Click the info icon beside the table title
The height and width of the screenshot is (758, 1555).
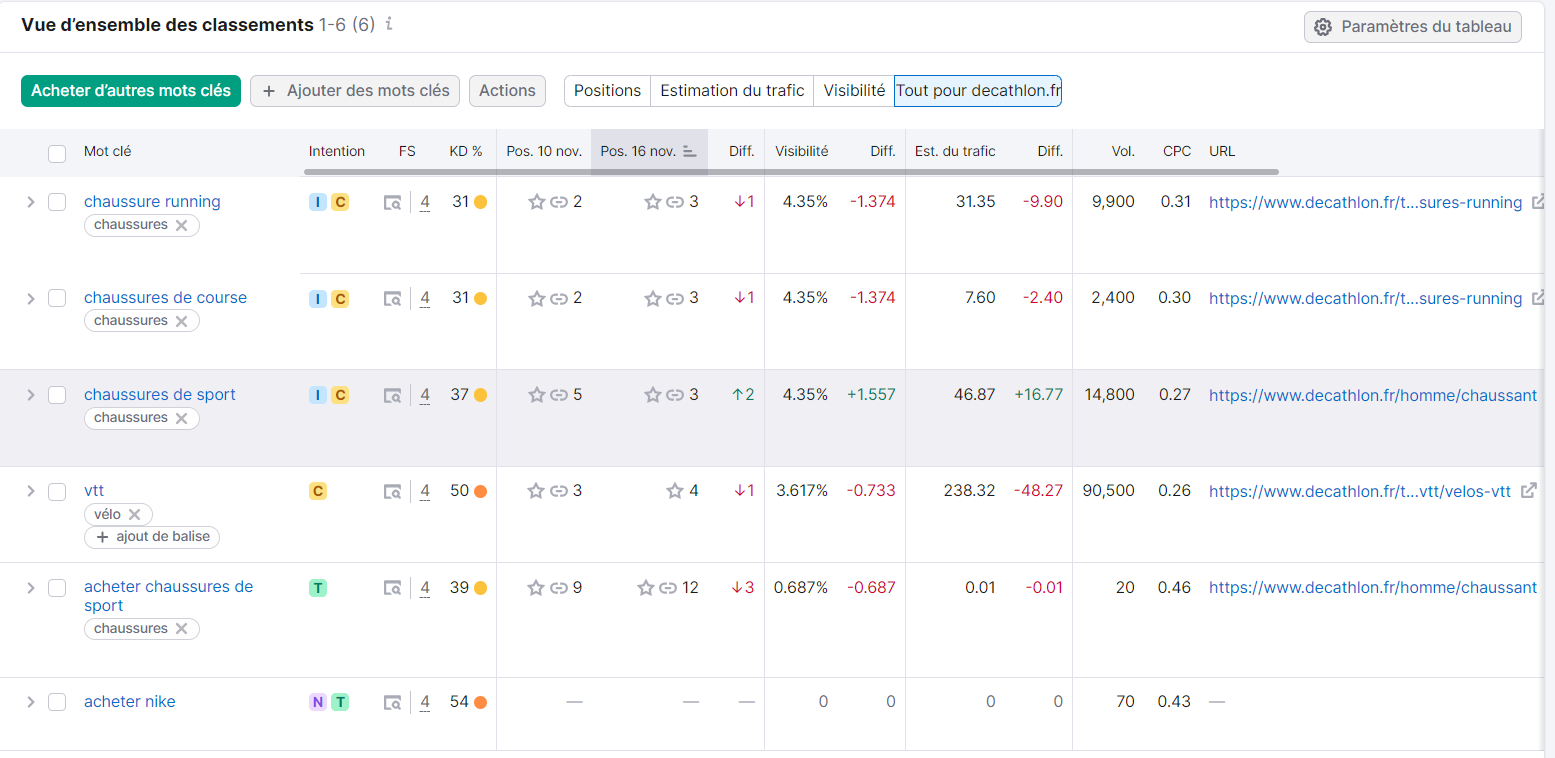(x=389, y=24)
